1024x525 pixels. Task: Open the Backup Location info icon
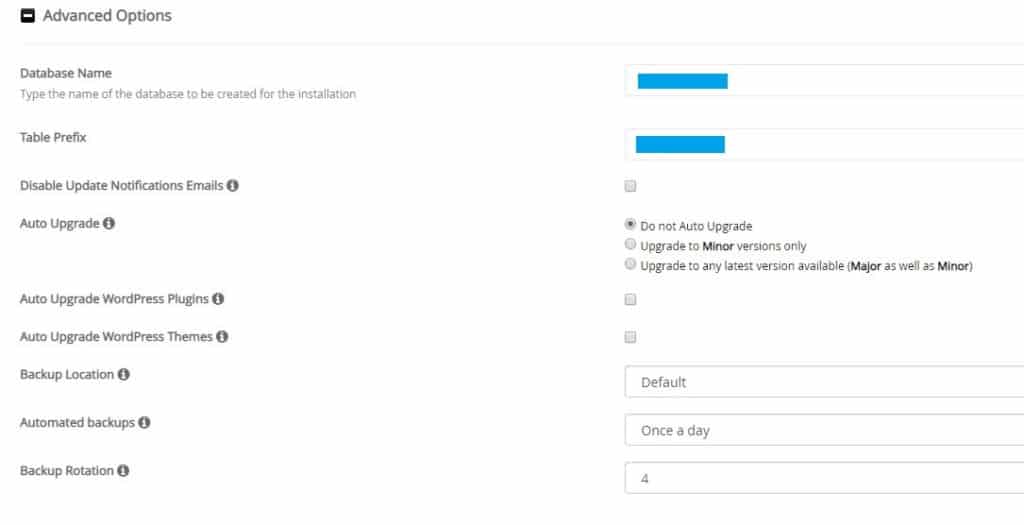[x=123, y=374]
